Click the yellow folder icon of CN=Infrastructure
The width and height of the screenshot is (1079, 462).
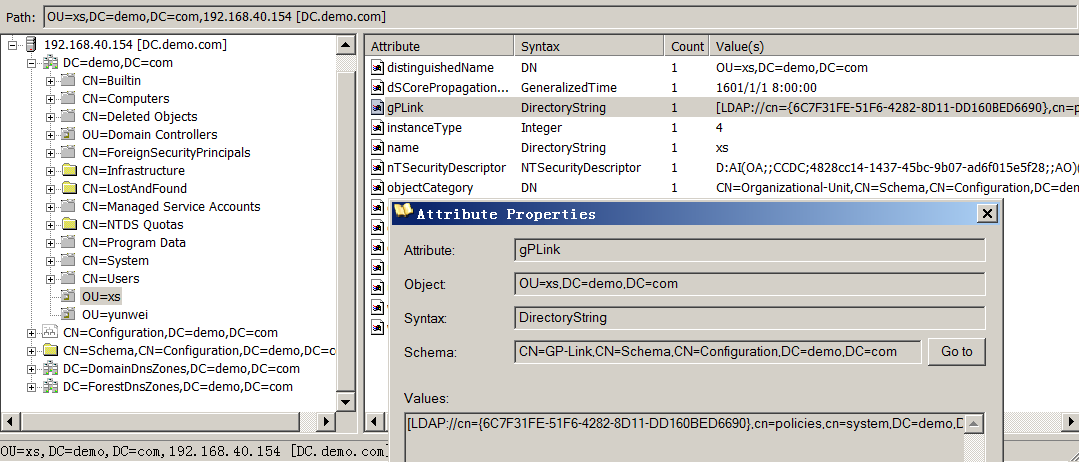pos(68,170)
